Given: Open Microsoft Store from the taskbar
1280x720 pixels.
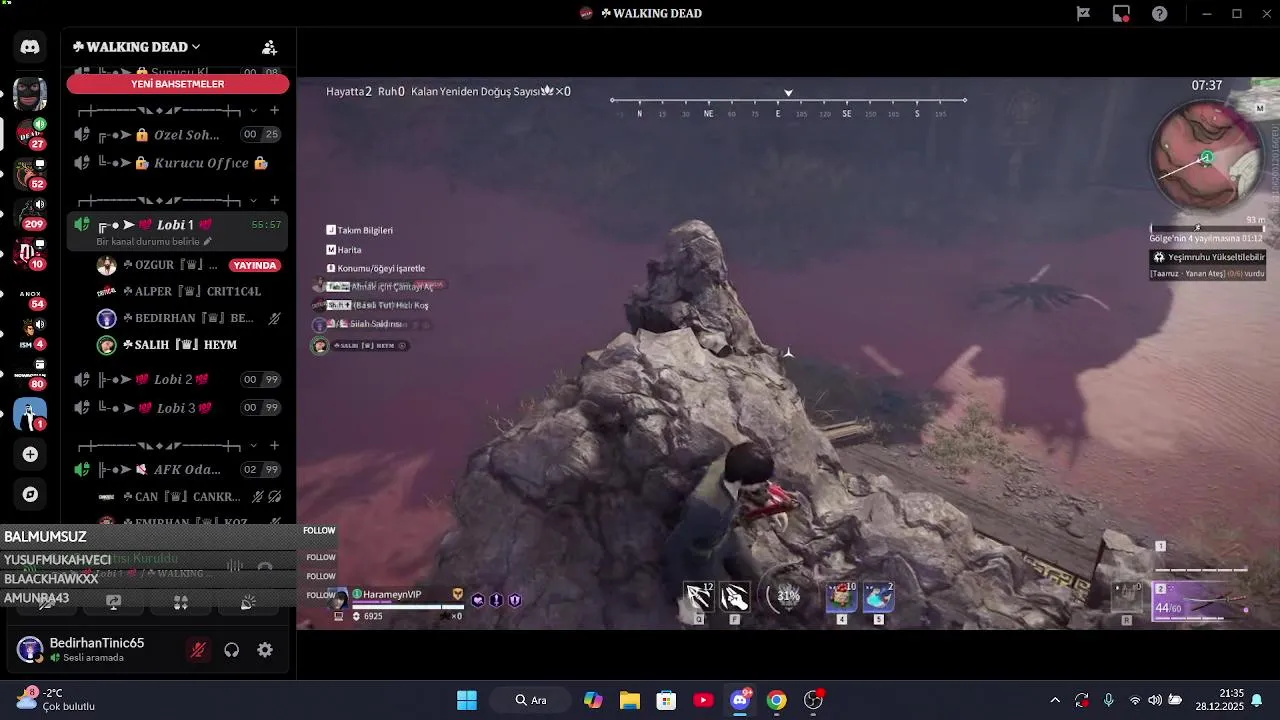Looking at the screenshot, I should (666, 700).
